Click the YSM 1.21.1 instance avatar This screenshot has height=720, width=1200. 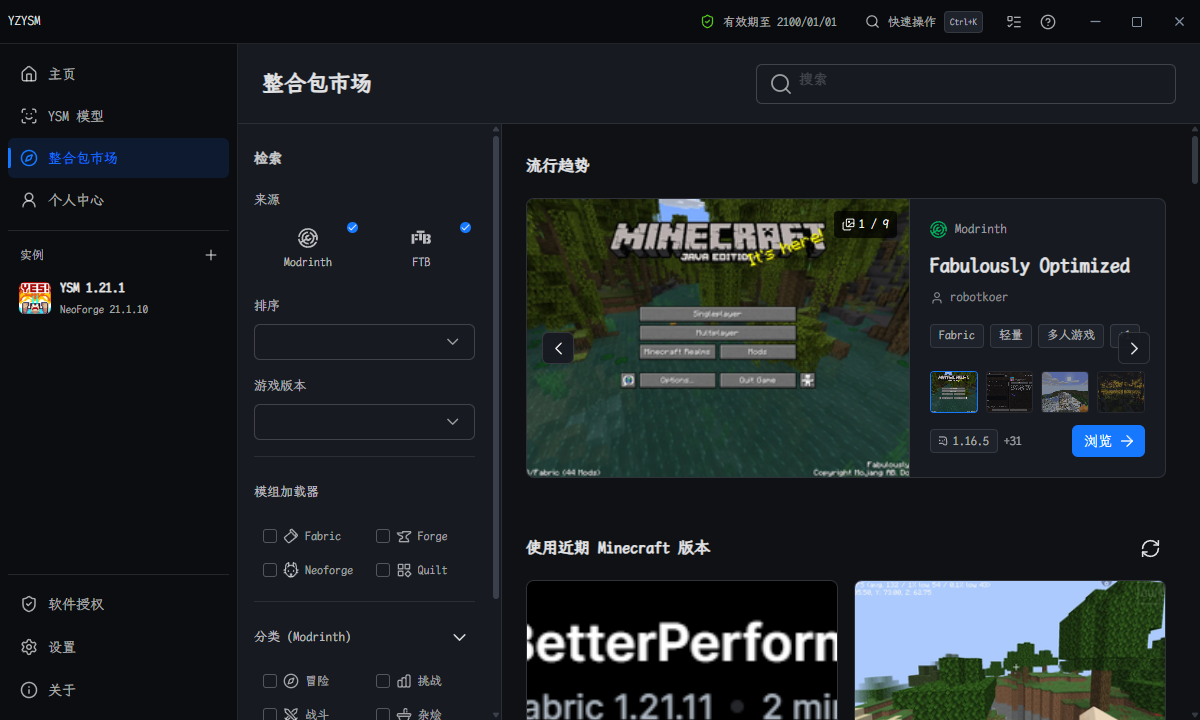click(35, 298)
